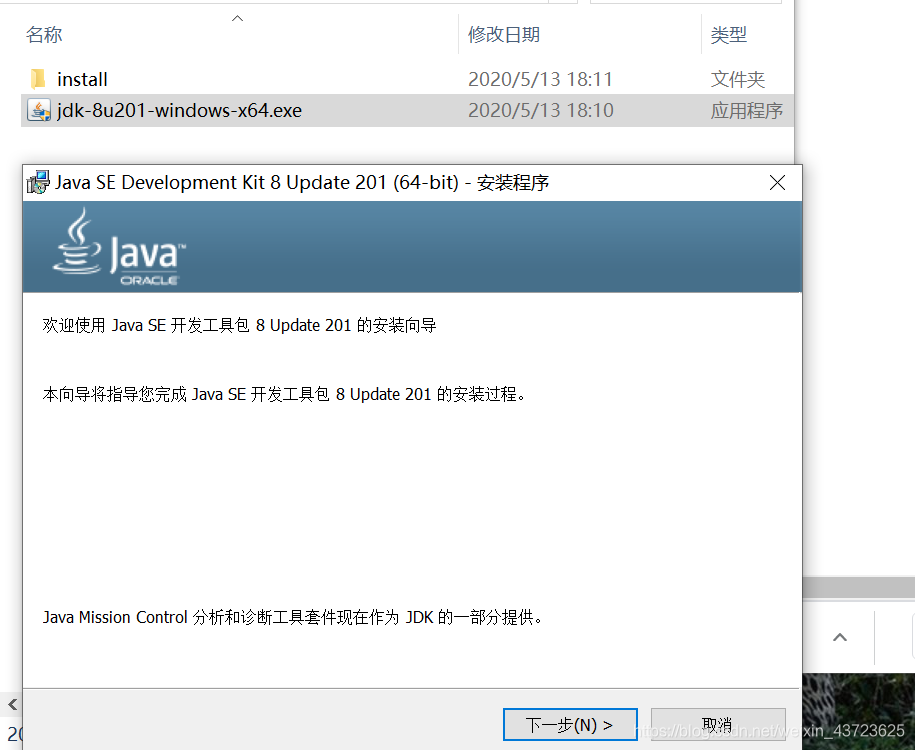Click the Java Mission Control notice text
Viewport: 915px width, 750px height.
293,617
